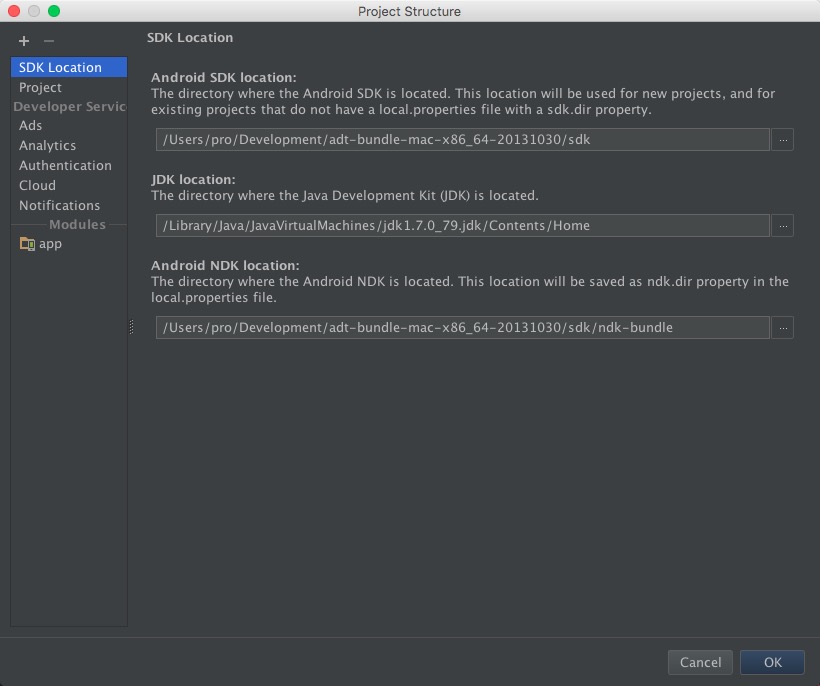Select Notifications in the sidebar
The width and height of the screenshot is (820, 686).
click(x=59, y=206)
